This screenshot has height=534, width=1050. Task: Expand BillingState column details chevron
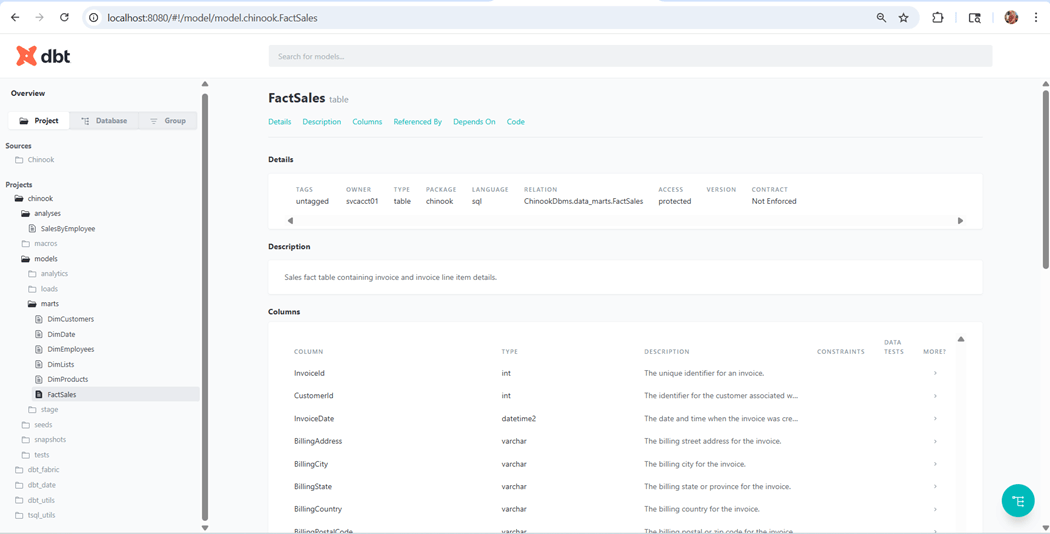(x=935, y=486)
